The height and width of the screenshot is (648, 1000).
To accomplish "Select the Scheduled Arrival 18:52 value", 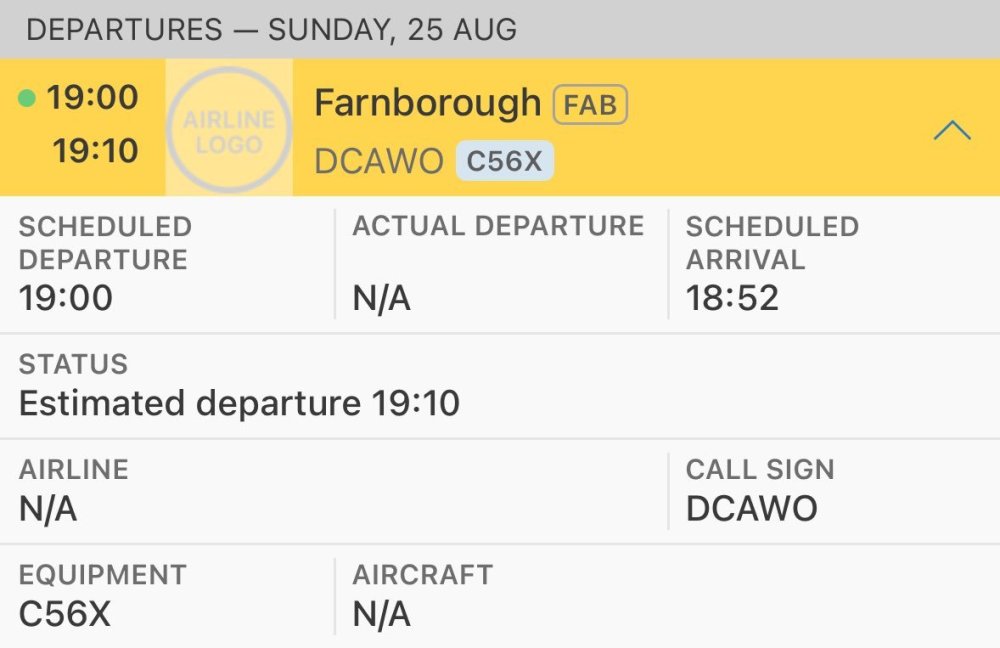I will pyautogui.click(x=732, y=298).
